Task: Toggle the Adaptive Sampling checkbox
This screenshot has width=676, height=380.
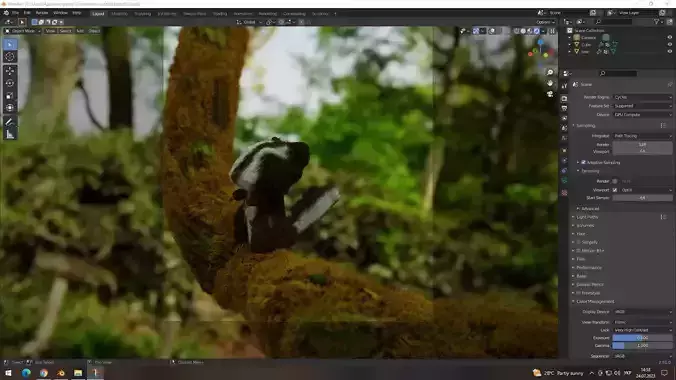Action: pos(583,163)
